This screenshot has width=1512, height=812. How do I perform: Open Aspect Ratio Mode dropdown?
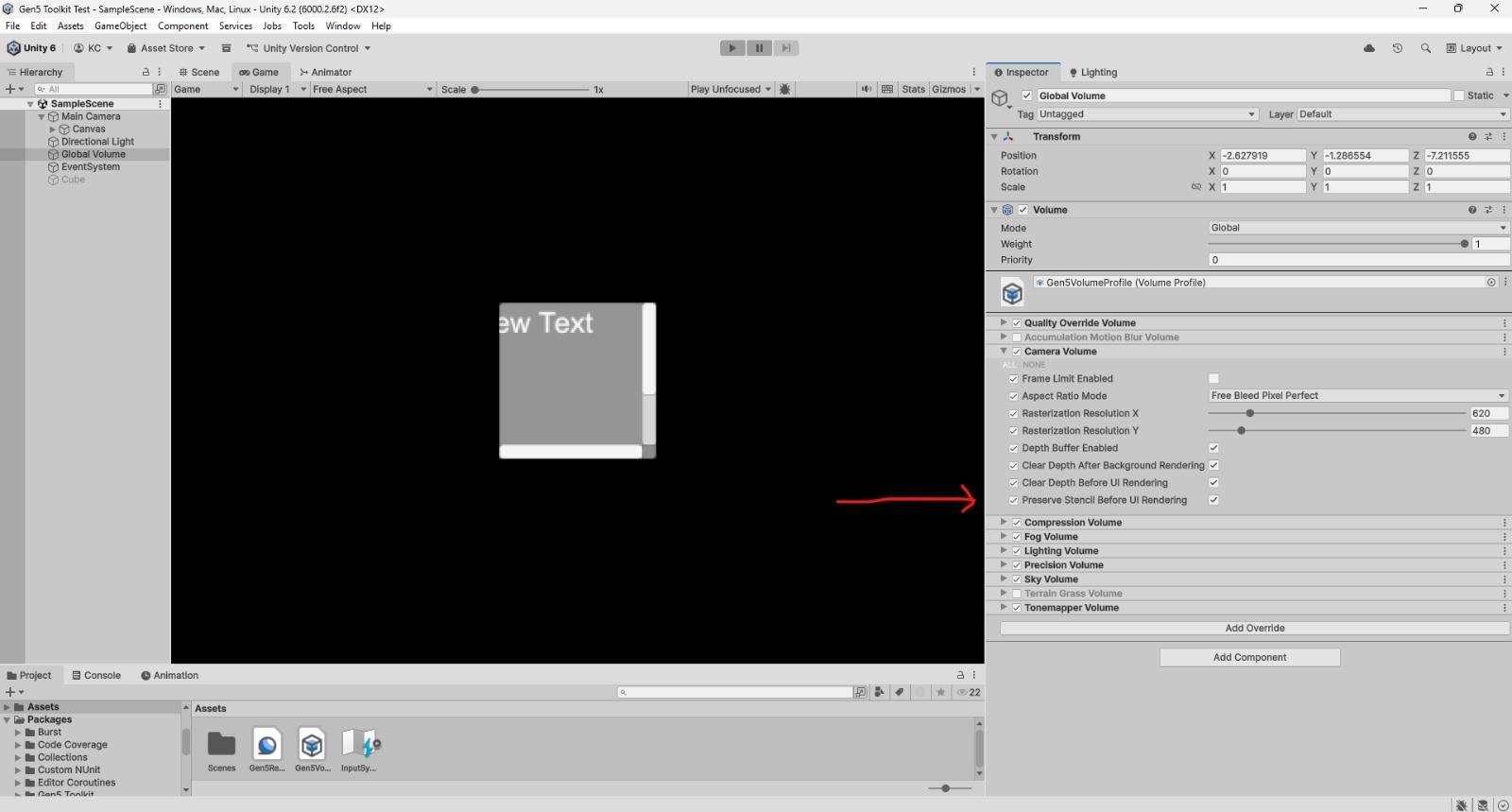click(x=1359, y=396)
